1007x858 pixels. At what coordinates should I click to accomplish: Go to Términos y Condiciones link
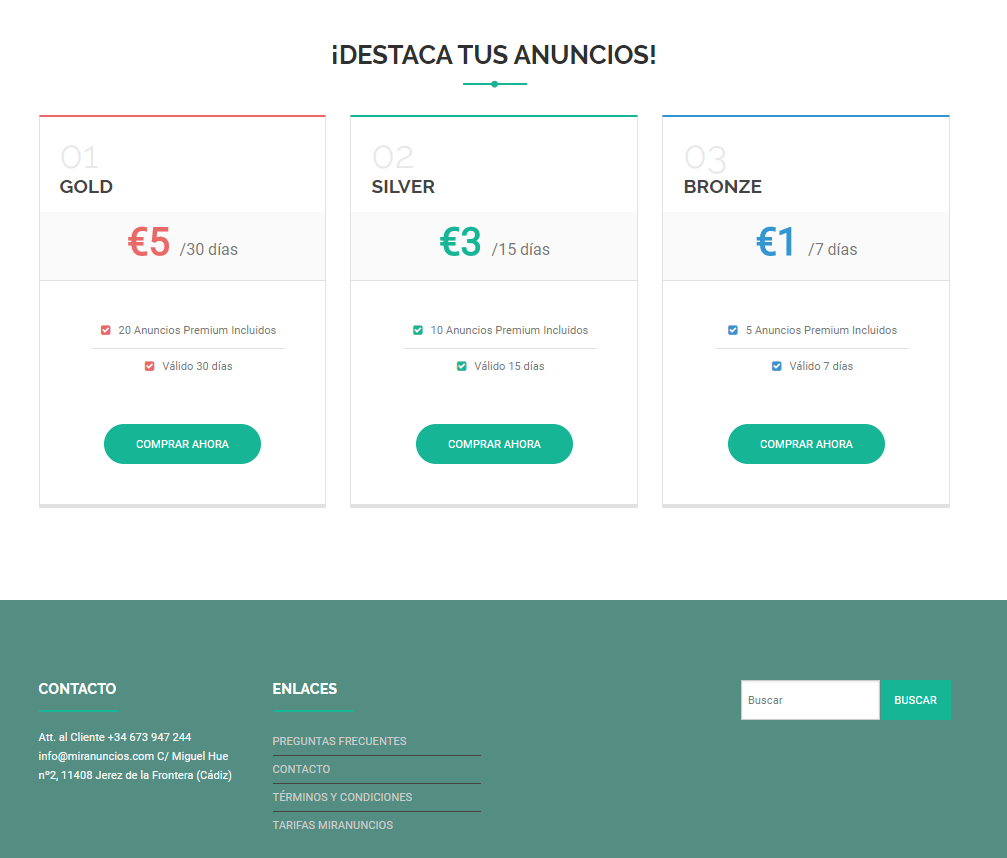pyautogui.click(x=342, y=797)
